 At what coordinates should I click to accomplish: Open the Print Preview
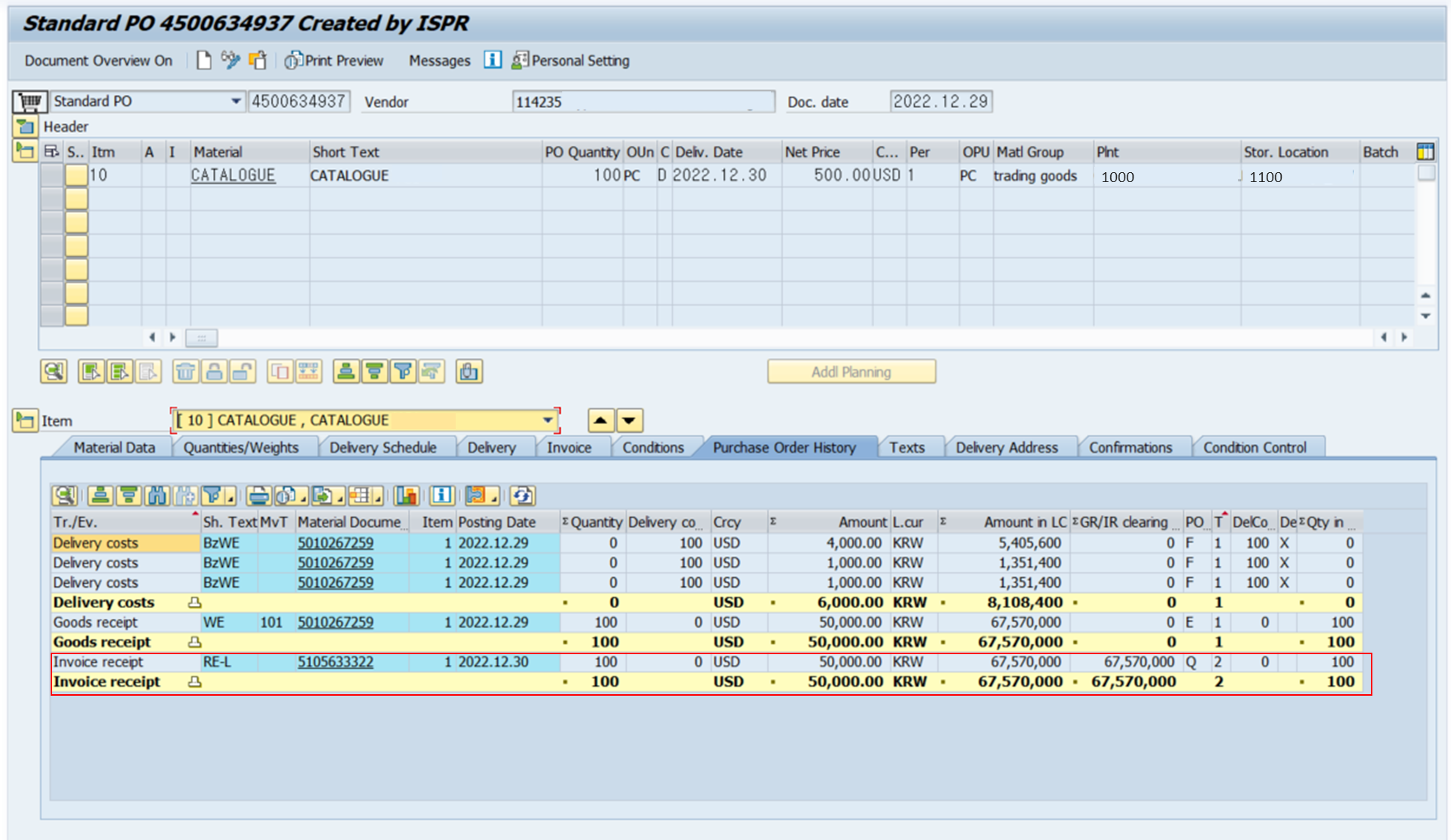pos(335,60)
